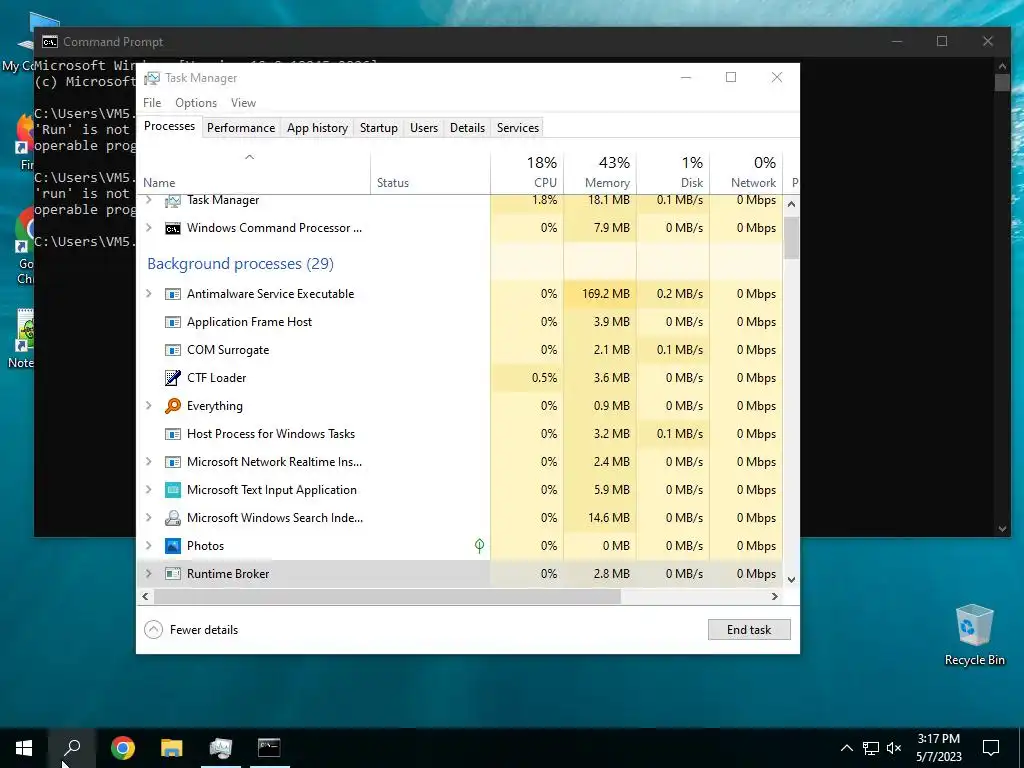Sort by the Disk column header
This screenshot has height=768, width=1024.
tap(673, 173)
